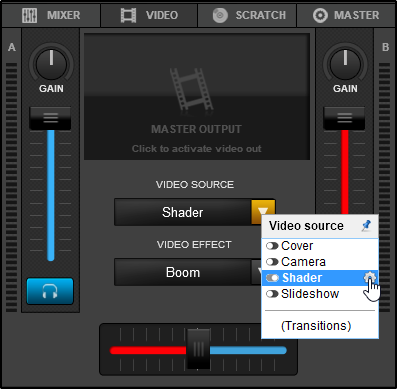Image resolution: width=397 pixels, height=389 pixels.
Task: Activate the Master Output video preview
Action: pos(197,97)
